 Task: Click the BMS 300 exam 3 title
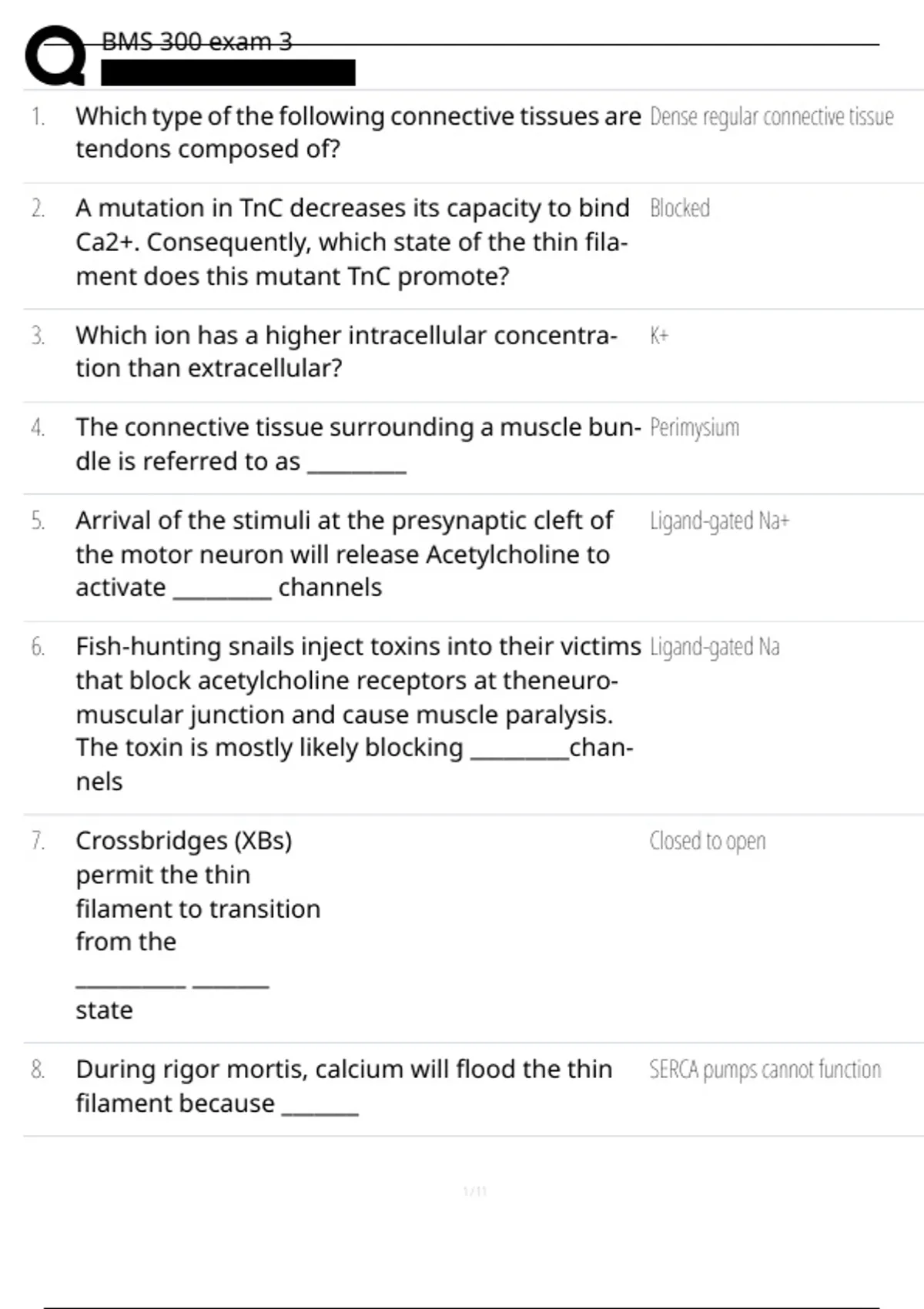(197, 42)
